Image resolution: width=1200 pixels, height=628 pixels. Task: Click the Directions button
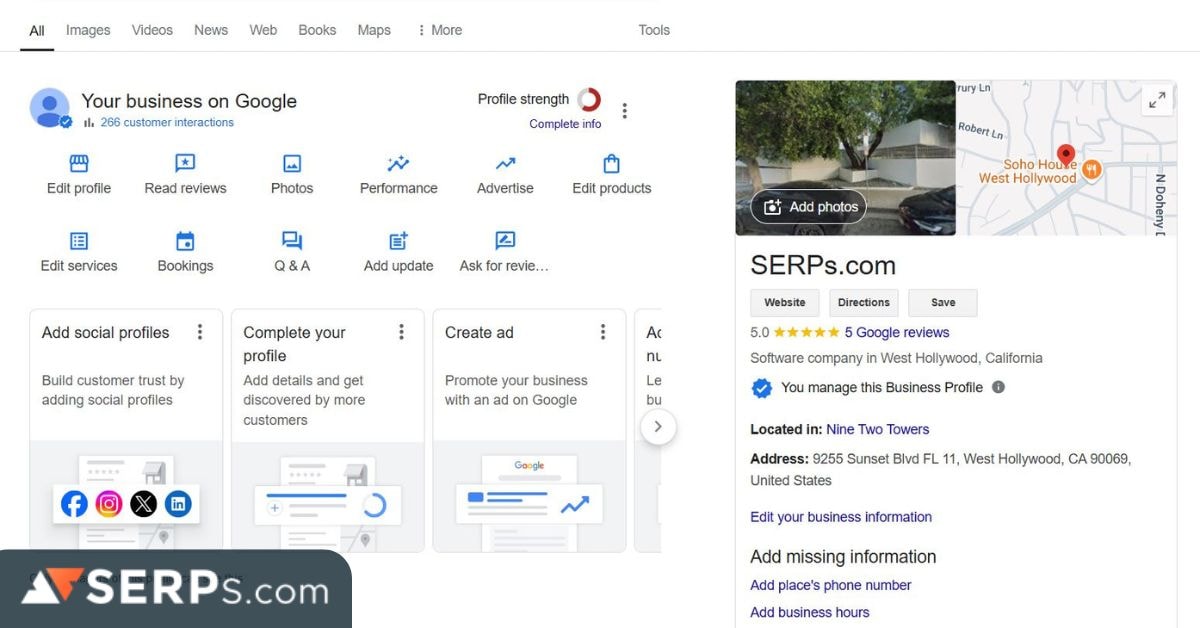(864, 303)
